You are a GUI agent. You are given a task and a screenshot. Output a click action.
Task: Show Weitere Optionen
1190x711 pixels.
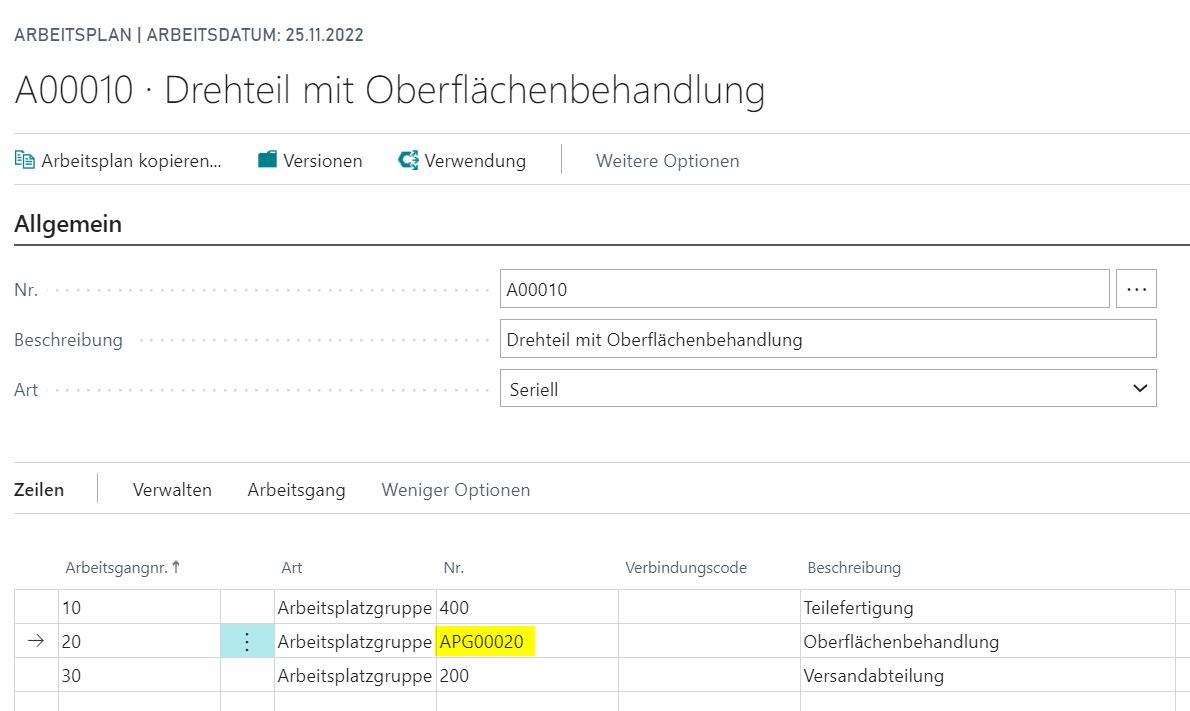click(x=667, y=161)
